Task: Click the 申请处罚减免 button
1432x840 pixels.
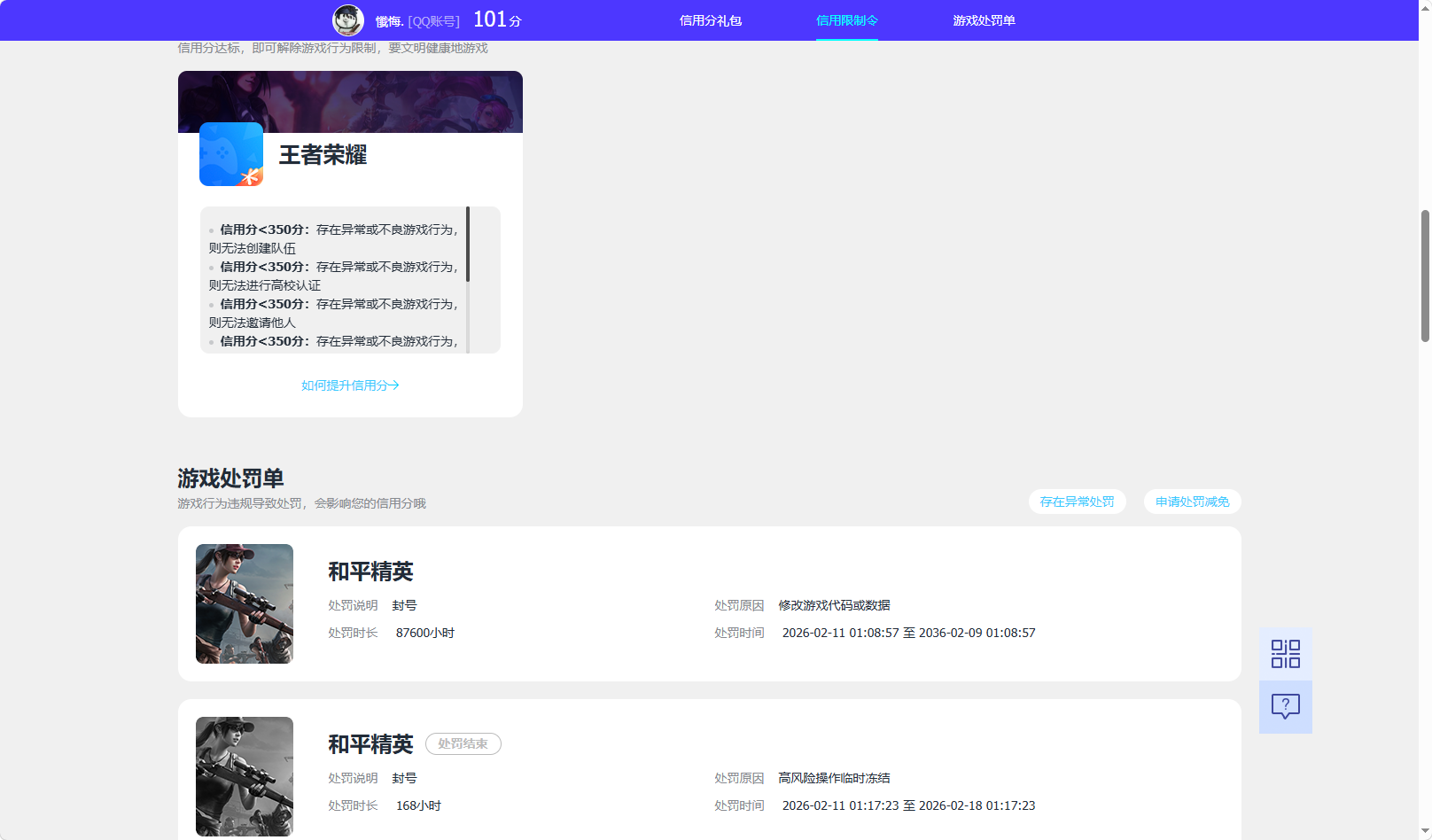Action: (x=1191, y=501)
